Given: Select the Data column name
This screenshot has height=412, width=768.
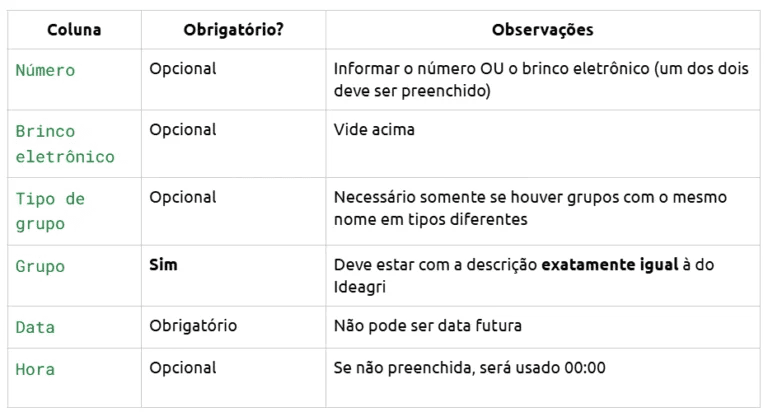Looking at the screenshot, I should (x=35, y=327).
